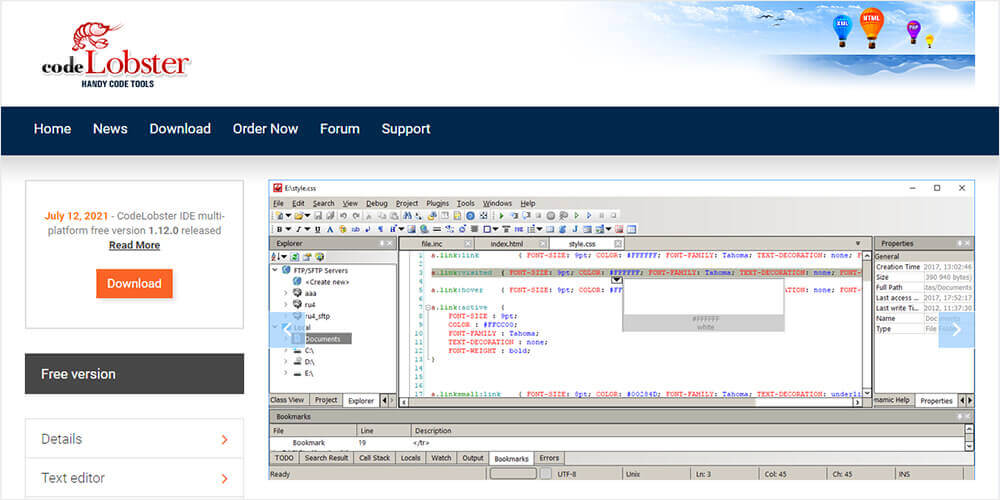The image size is (1000, 500).
Task: Select the <Create new> server entry
Action: pyautogui.click(x=327, y=282)
